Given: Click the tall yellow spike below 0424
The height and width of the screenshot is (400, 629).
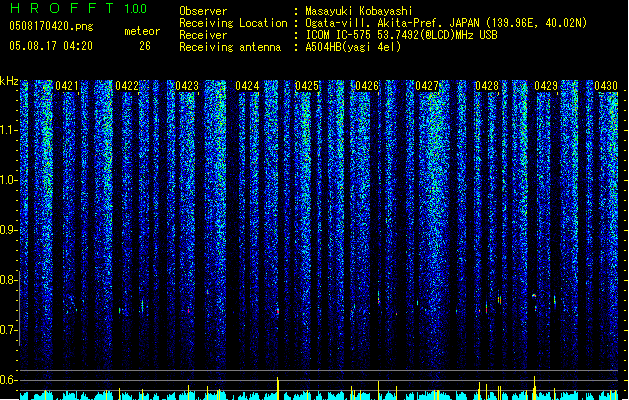Looking at the screenshot, I should pyautogui.click(x=278, y=388).
